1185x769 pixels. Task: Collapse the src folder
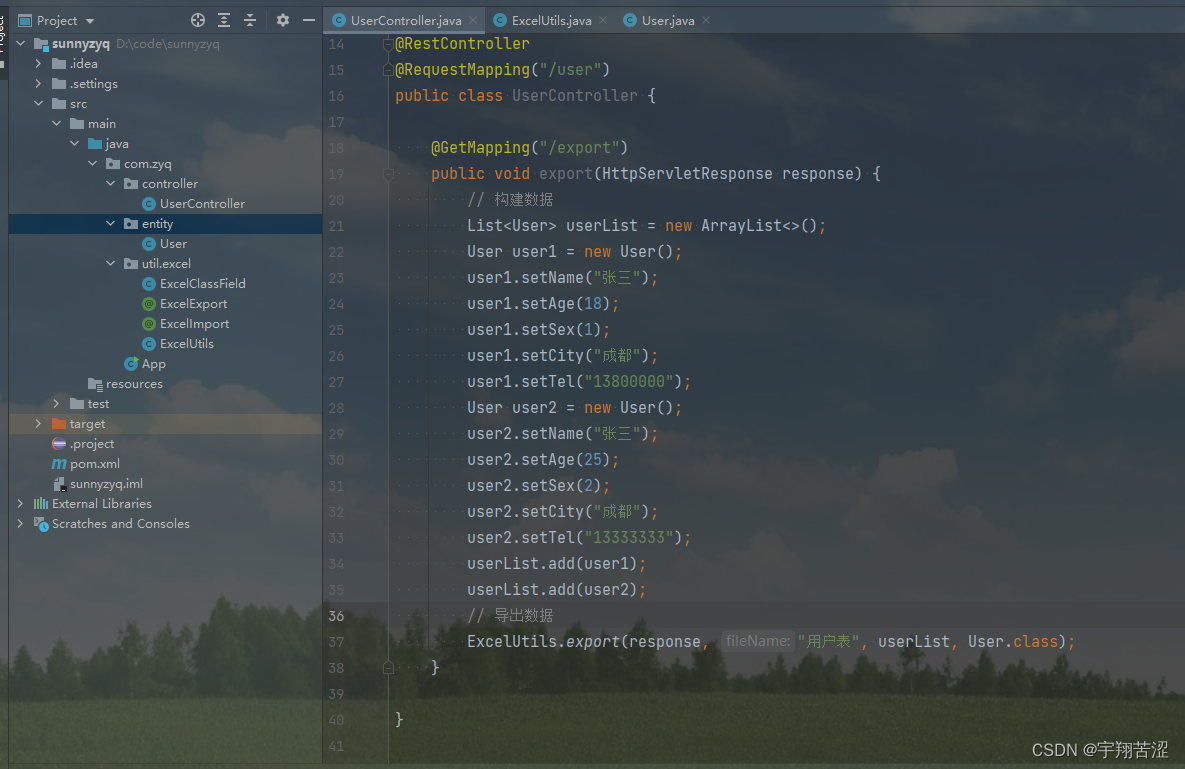pos(39,103)
